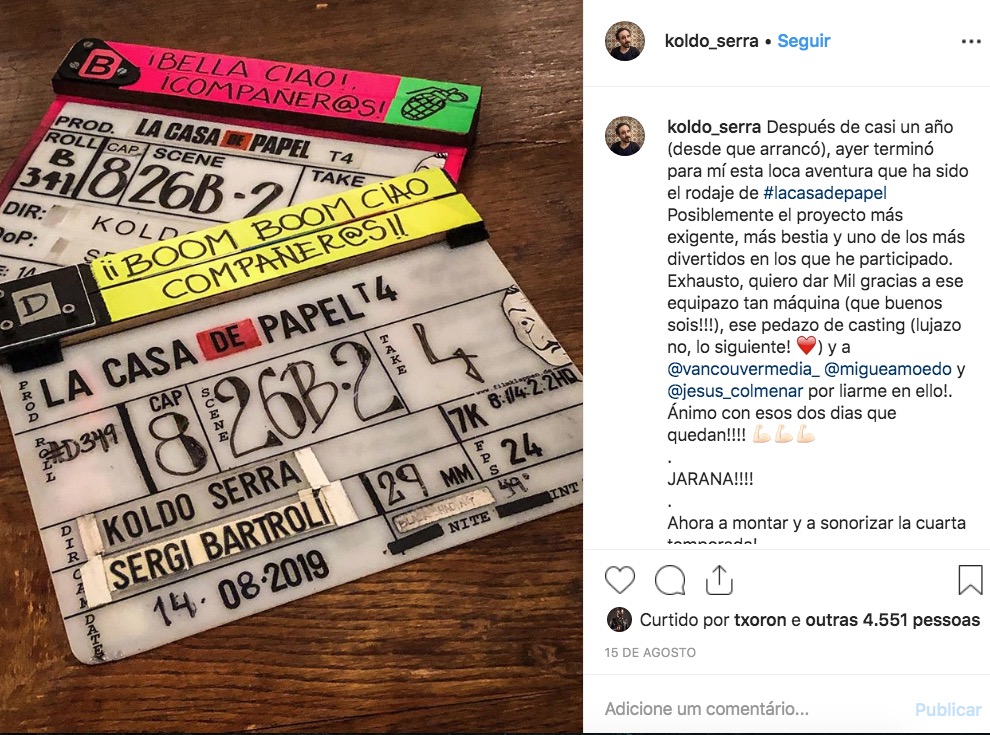Screen dimensions: 990x735
Task: Visit the @migueamoedo profile mention
Action: point(888,369)
